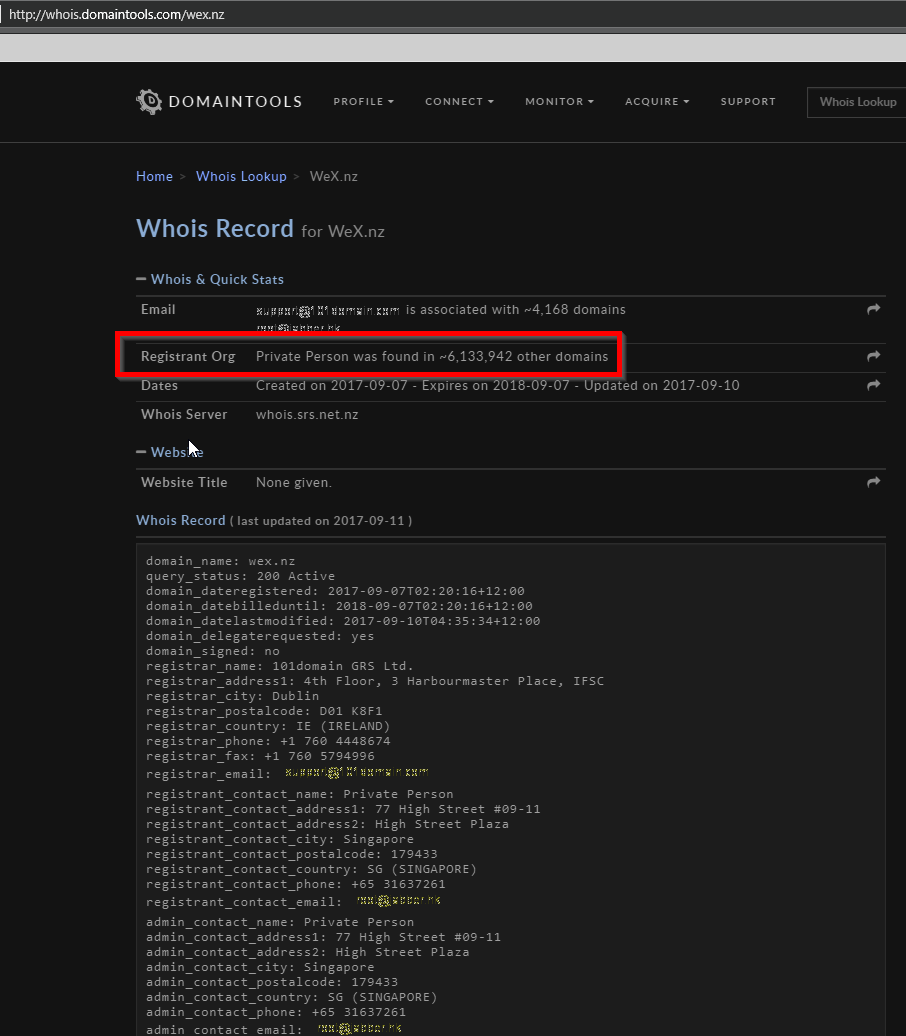This screenshot has height=1036, width=906.
Task: Click 'registrant_contact_postalcode: 179433' line
Action: pyautogui.click(x=291, y=854)
